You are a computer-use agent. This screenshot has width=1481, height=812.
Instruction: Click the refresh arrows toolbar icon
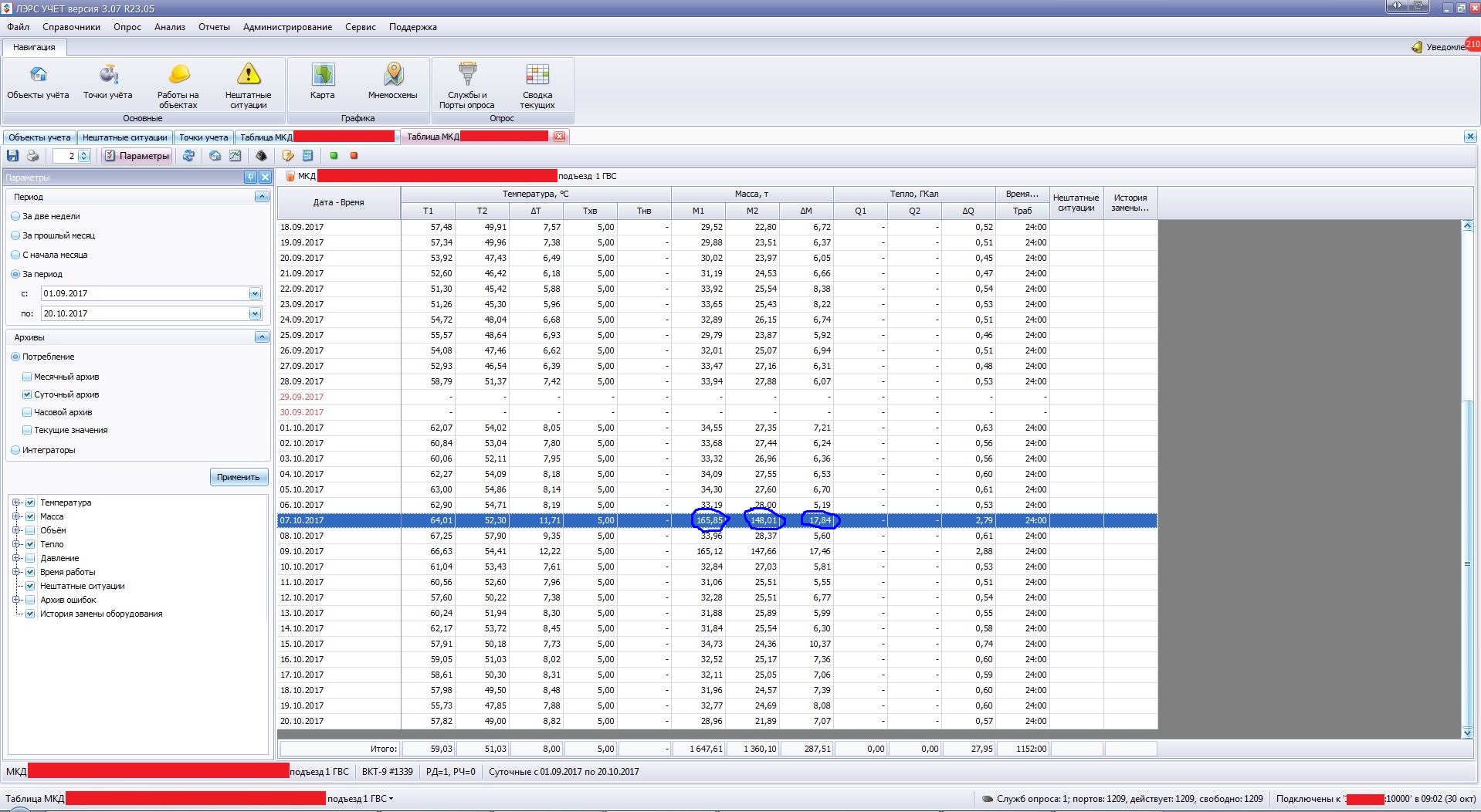[x=188, y=156]
